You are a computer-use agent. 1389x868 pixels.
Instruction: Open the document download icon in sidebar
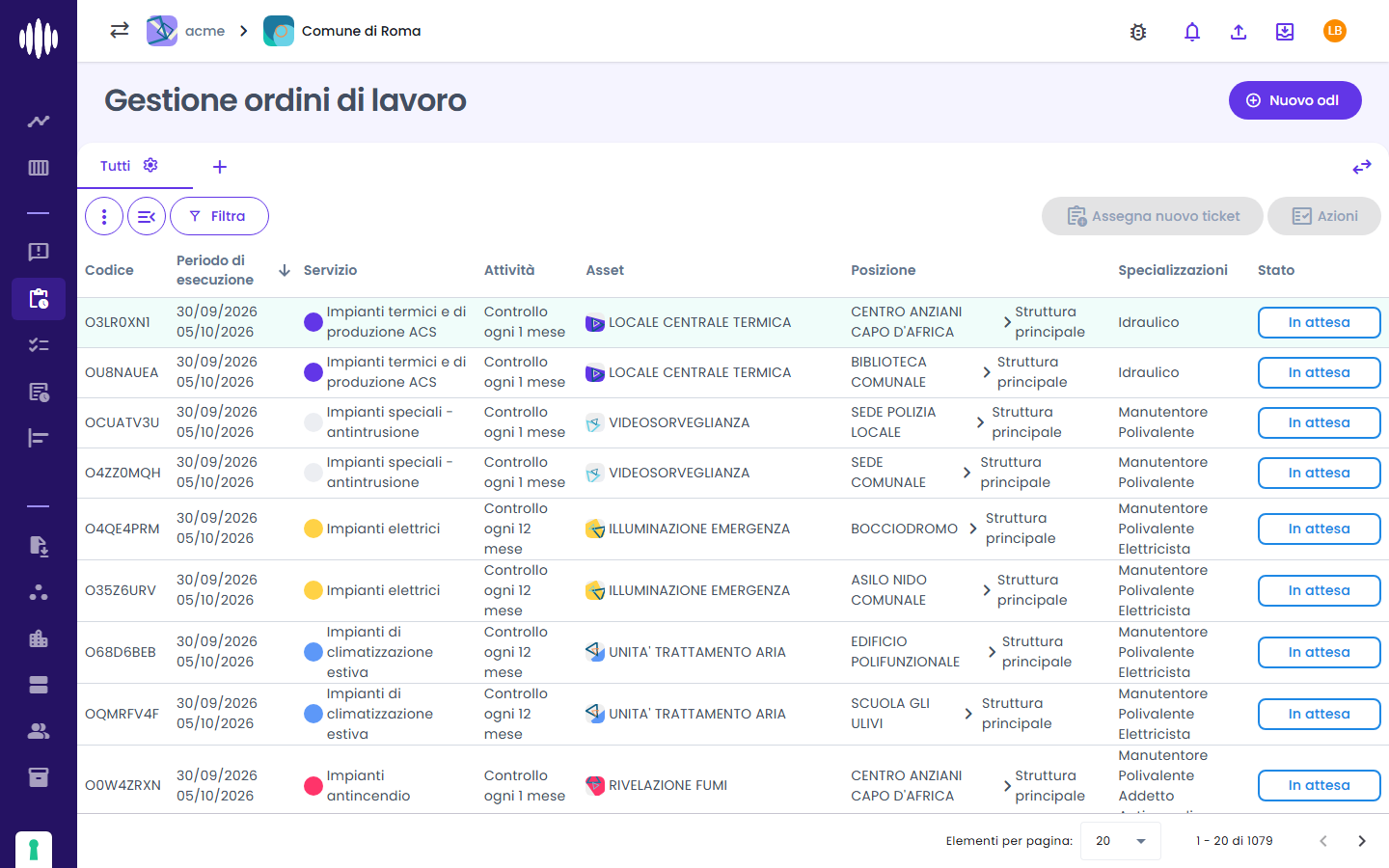click(39, 546)
